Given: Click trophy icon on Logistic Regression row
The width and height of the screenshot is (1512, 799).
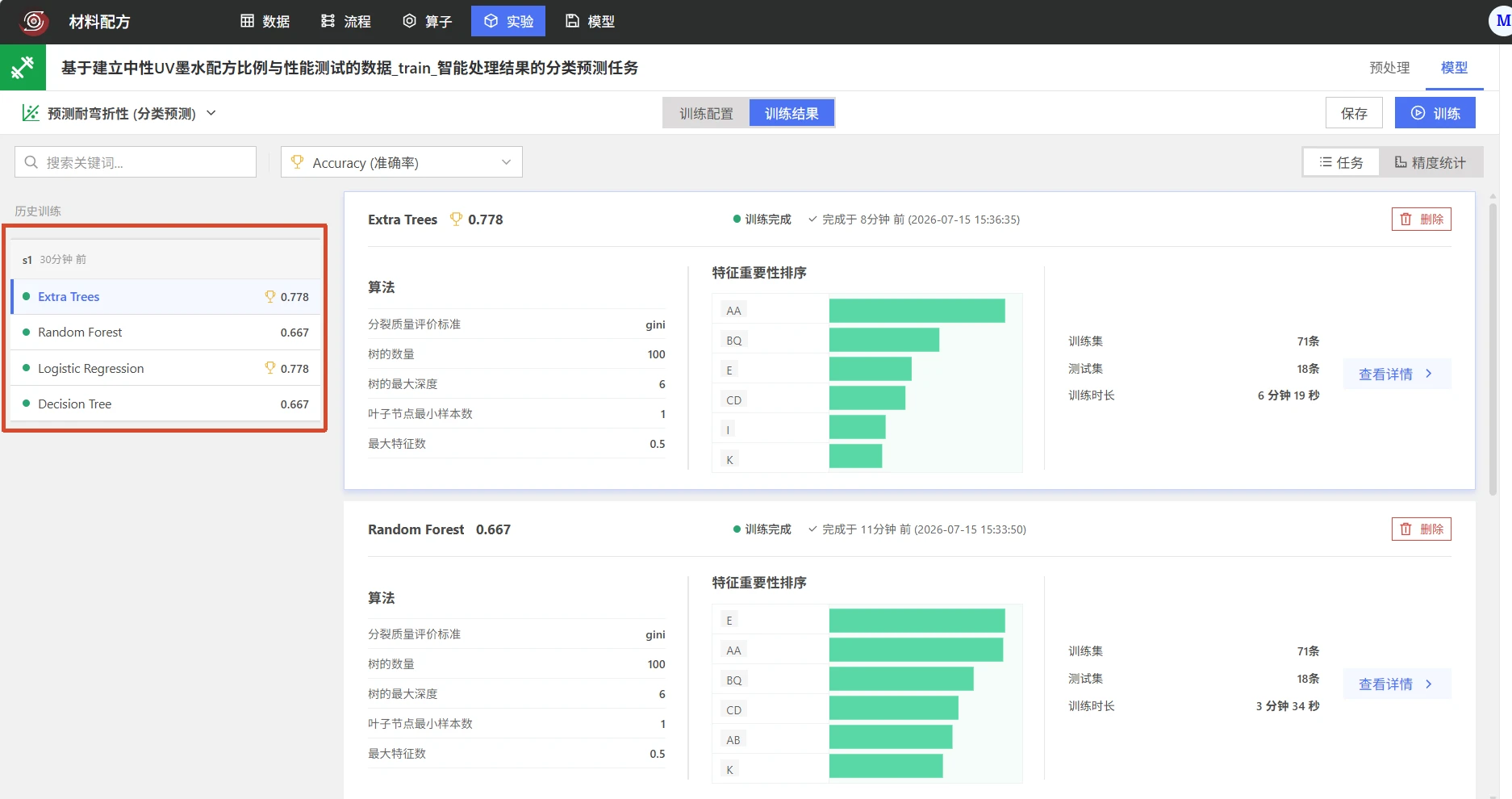Looking at the screenshot, I should click(270, 367).
